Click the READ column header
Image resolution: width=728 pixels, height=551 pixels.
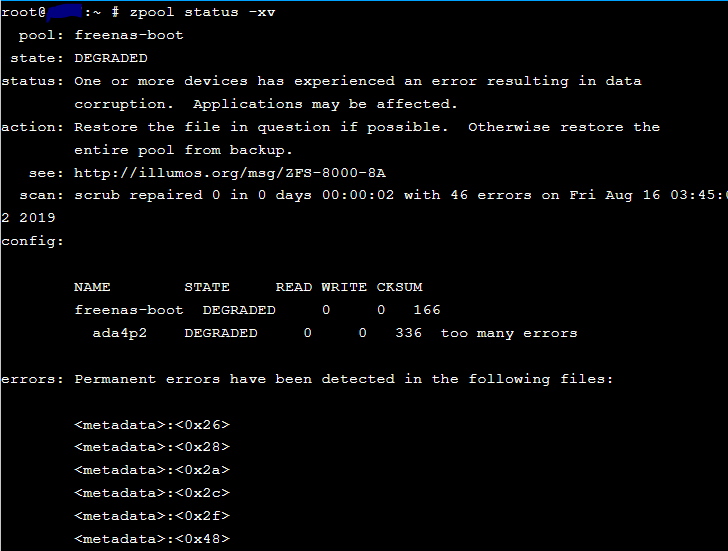[294, 287]
